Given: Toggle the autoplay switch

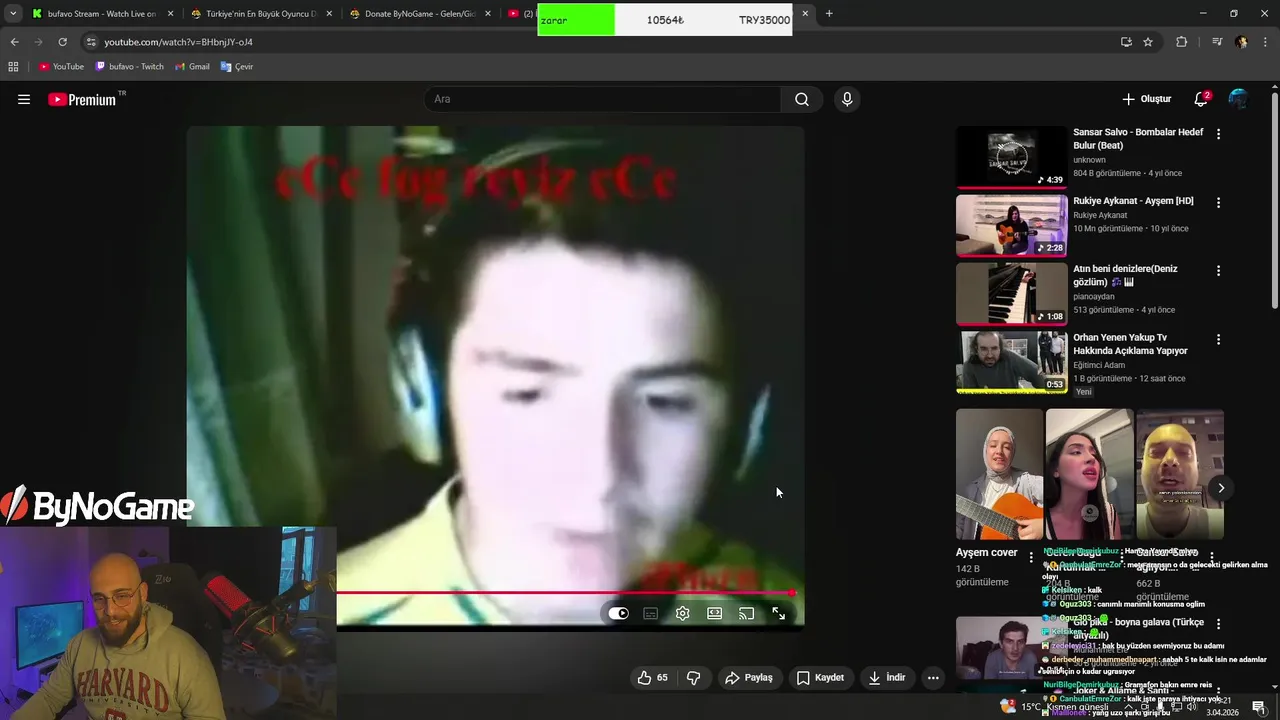Looking at the screenshot, I should pos(619,614).
